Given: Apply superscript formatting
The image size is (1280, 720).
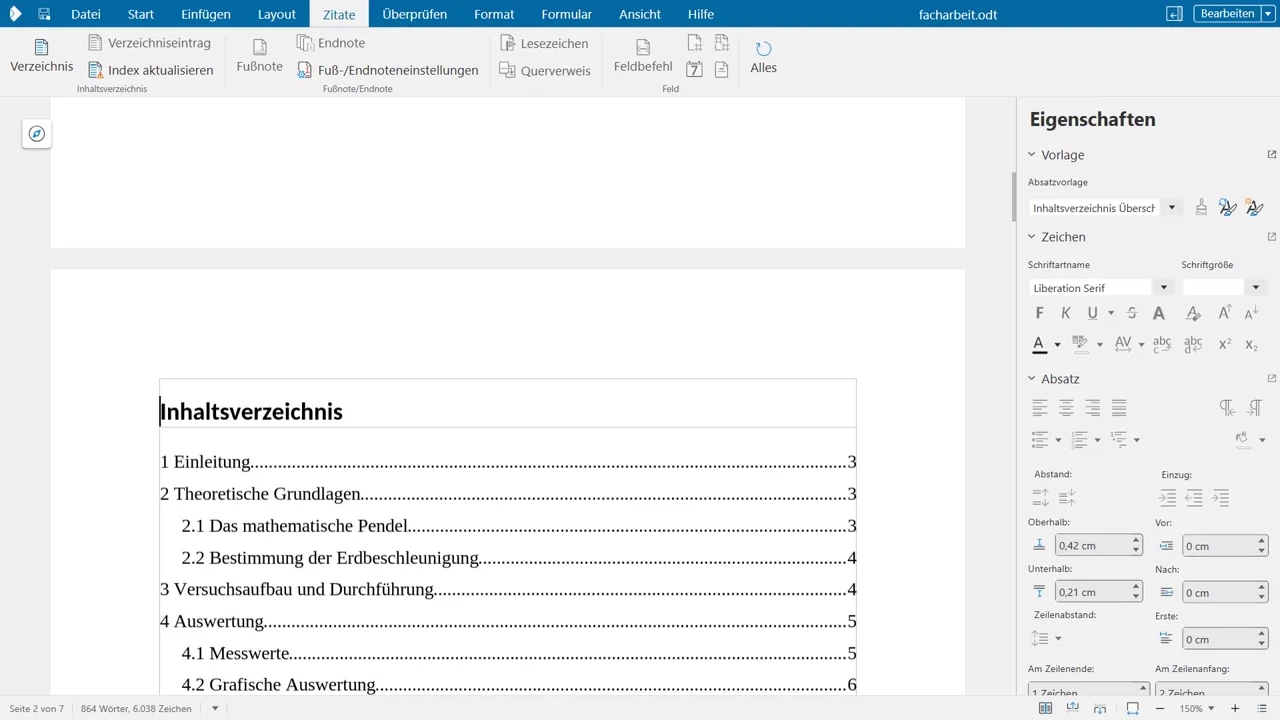Looking at the screenshot, I should 1225,344.
